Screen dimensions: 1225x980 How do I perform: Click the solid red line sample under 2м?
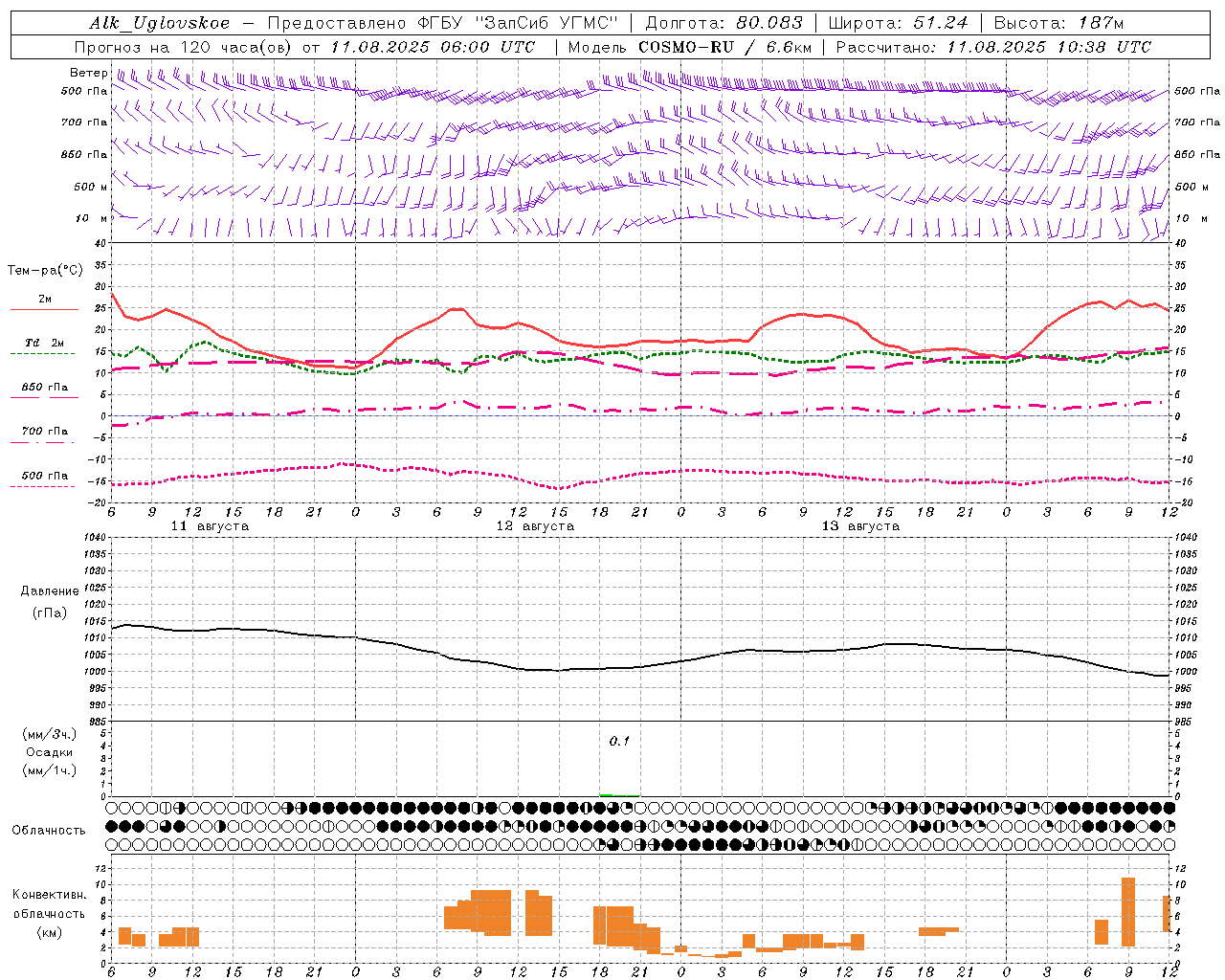[44, 310]
